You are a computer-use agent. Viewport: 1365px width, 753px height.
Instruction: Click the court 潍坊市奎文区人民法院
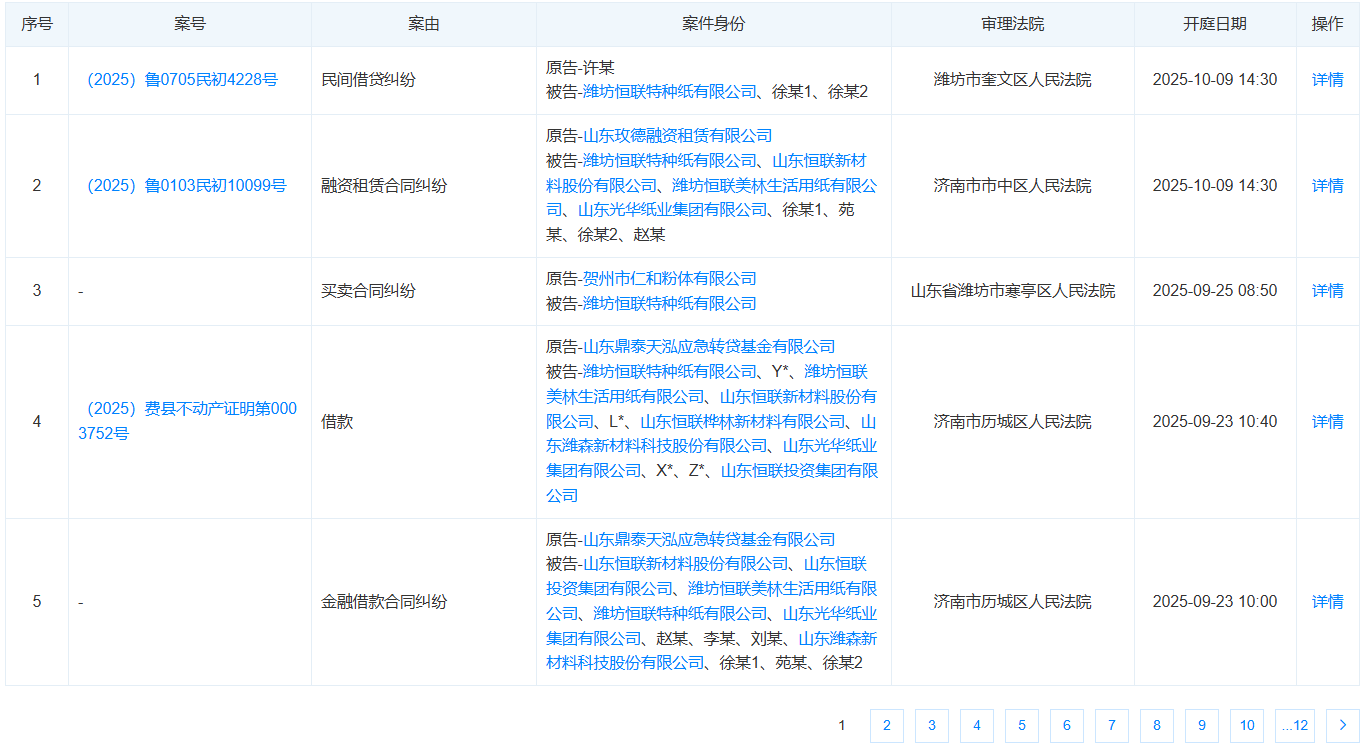(1013, 80)
